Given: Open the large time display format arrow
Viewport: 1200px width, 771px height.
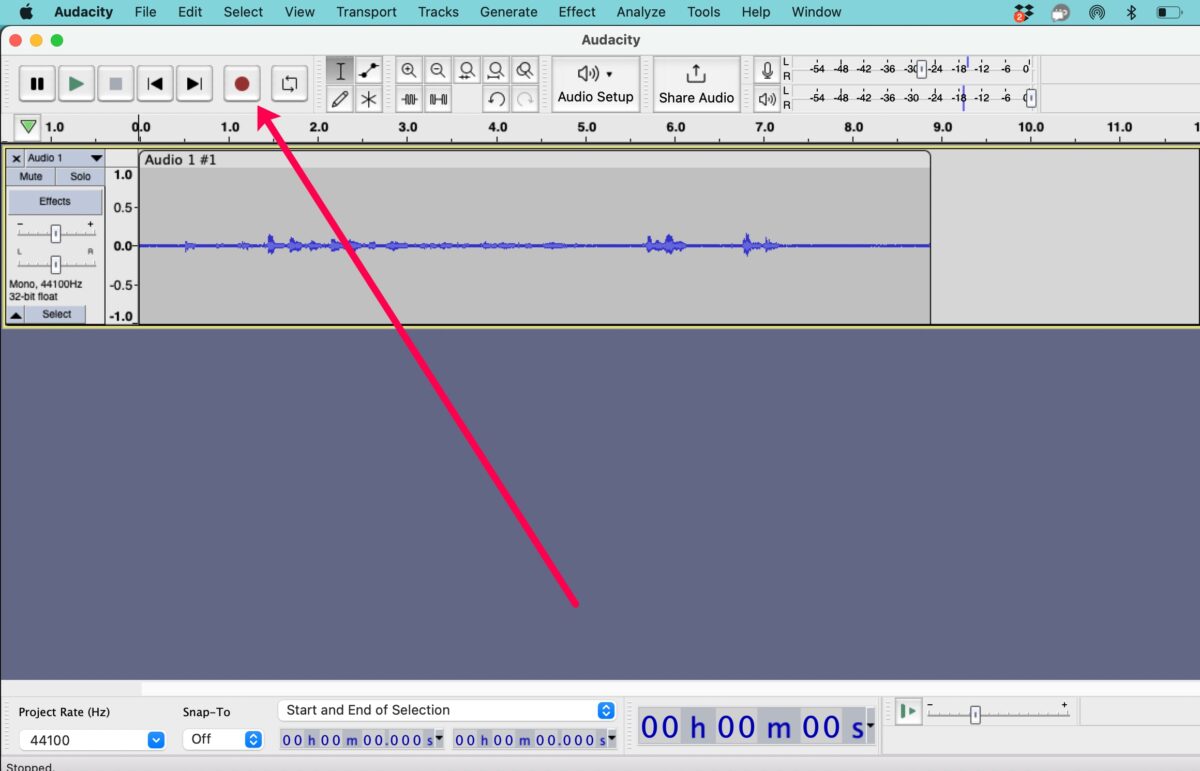Looking at the screenshot, I should pyautogui.click(x=870, y=727).
